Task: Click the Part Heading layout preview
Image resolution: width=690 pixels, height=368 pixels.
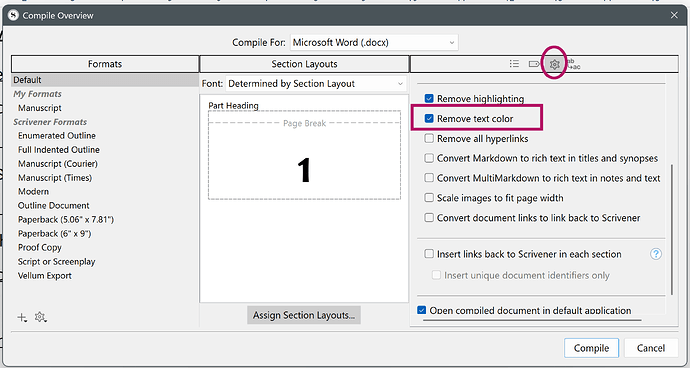Action: pyautogui.click(x=304, y=155)
